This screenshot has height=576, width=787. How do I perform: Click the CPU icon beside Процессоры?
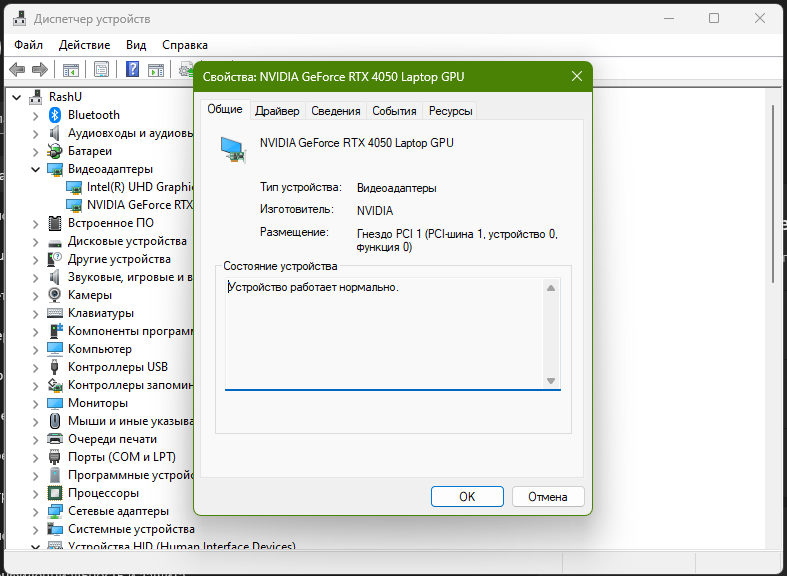[55, 493]
